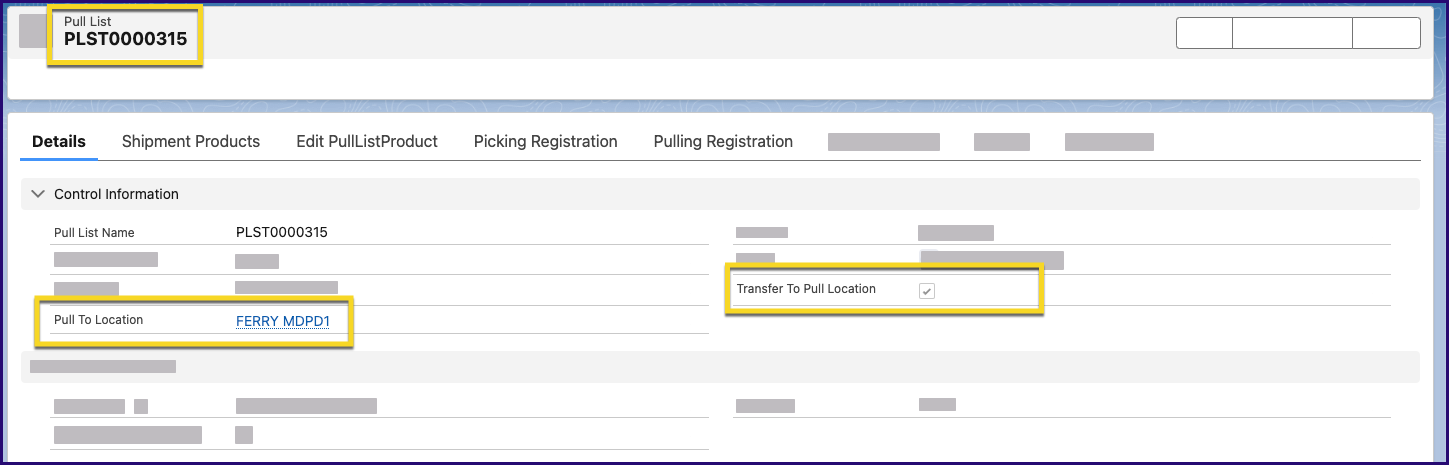
Task: Click the Pull List Name value PLST0000315
Action: 282,232
